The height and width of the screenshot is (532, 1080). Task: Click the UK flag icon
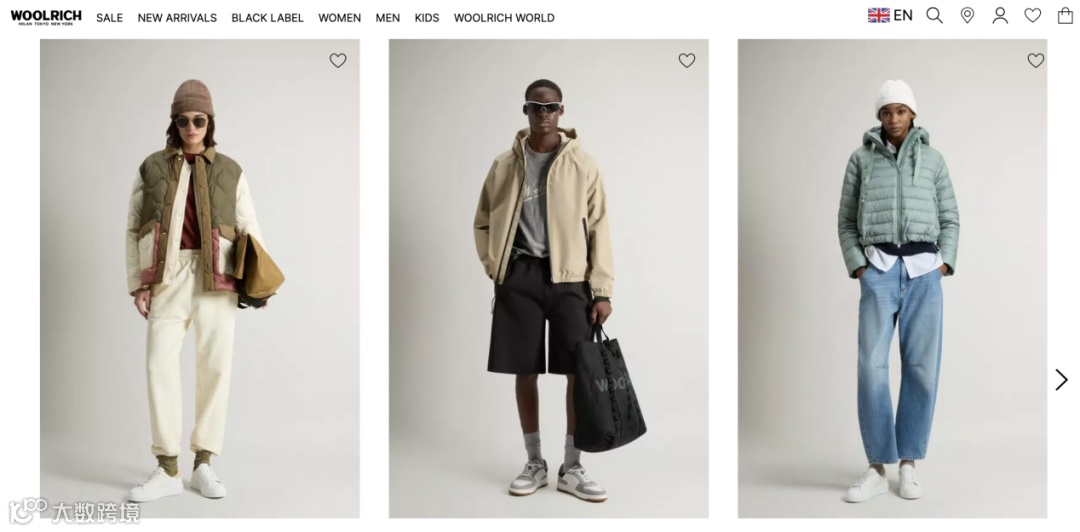coord(878,15)
